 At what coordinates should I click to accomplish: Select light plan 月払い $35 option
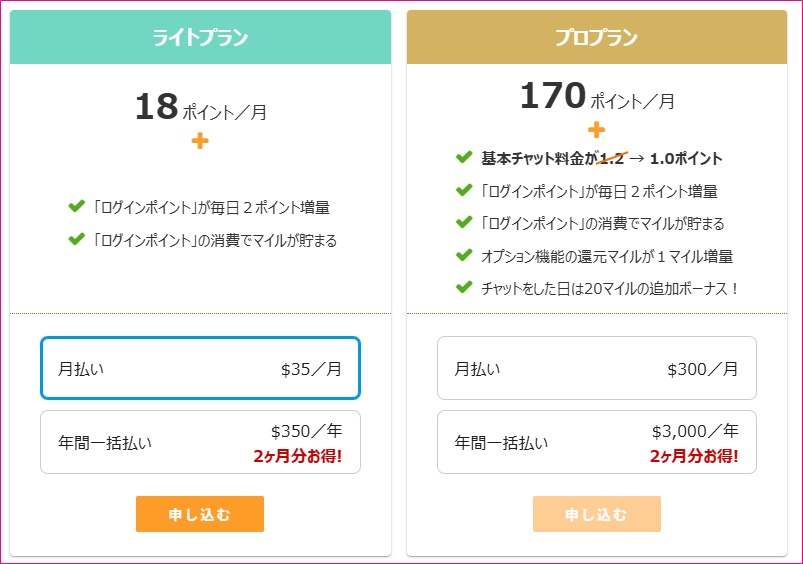(200, 368)
